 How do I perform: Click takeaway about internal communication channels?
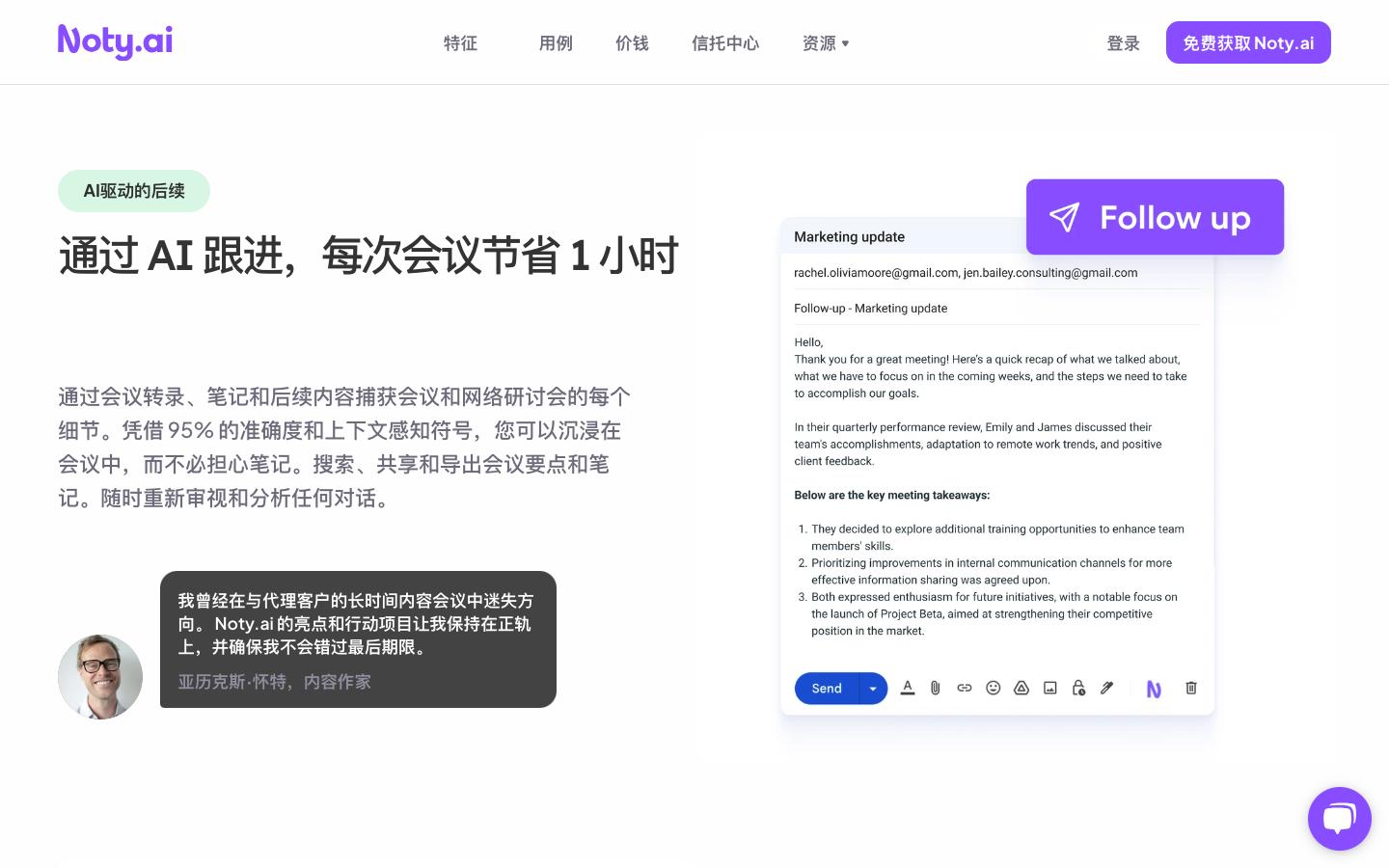tap(992, 572)
